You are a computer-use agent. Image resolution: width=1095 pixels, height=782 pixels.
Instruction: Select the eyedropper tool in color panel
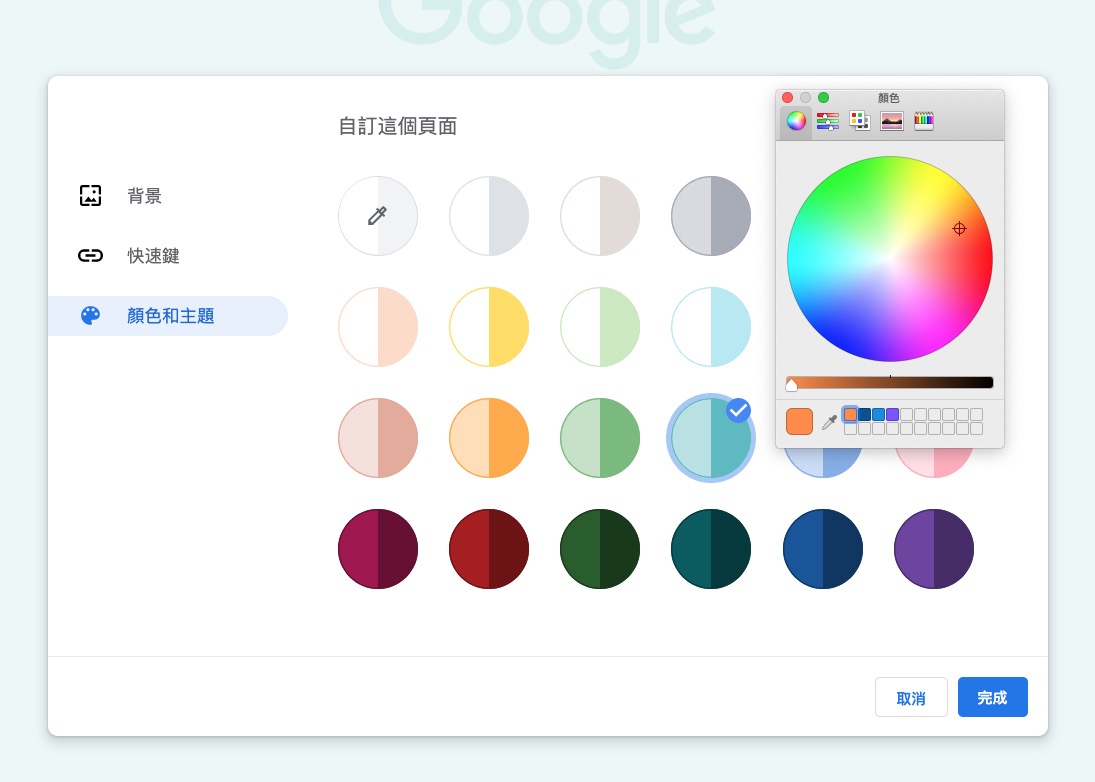830,421
